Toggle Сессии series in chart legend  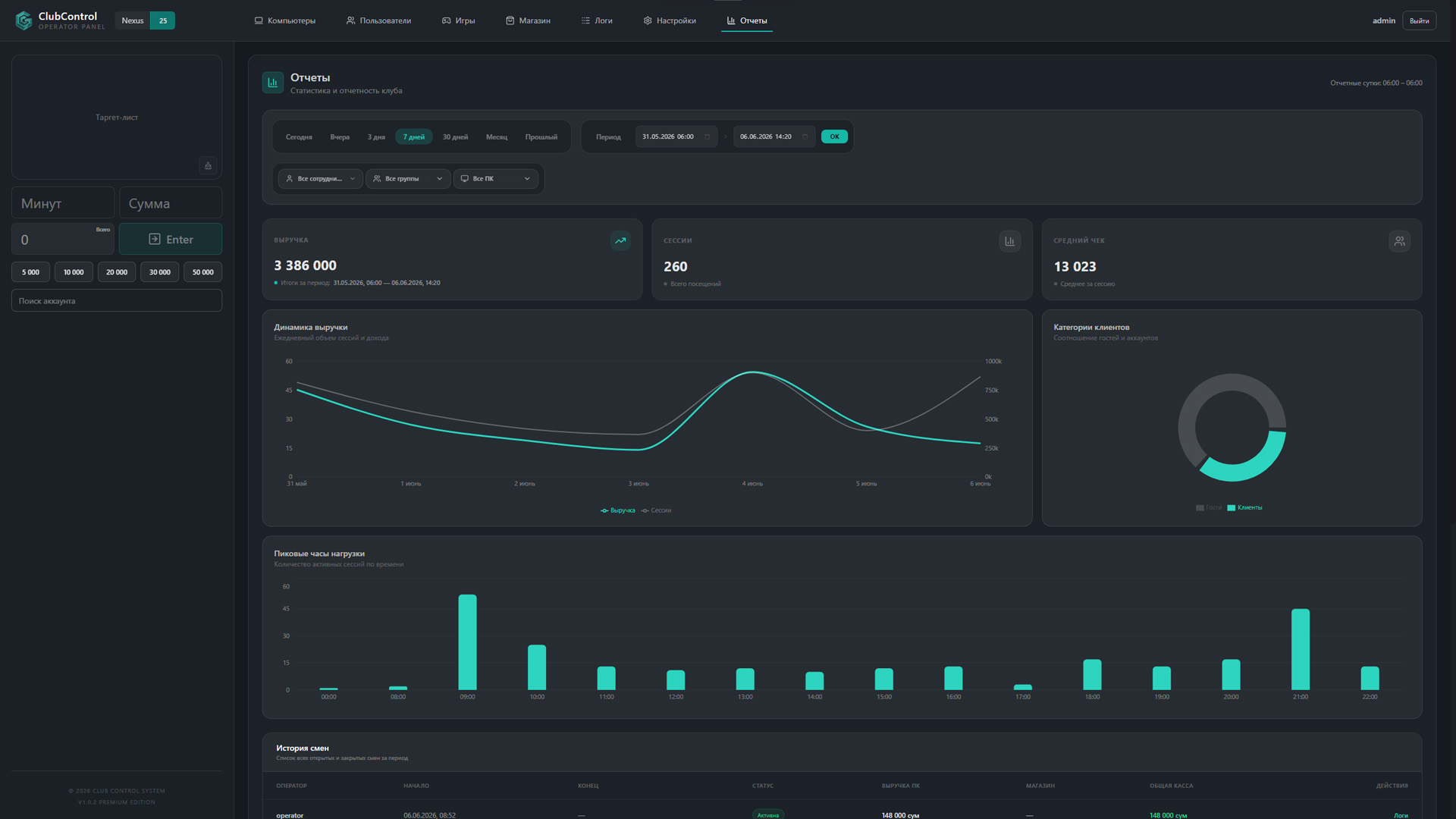(x=657, y=510)
